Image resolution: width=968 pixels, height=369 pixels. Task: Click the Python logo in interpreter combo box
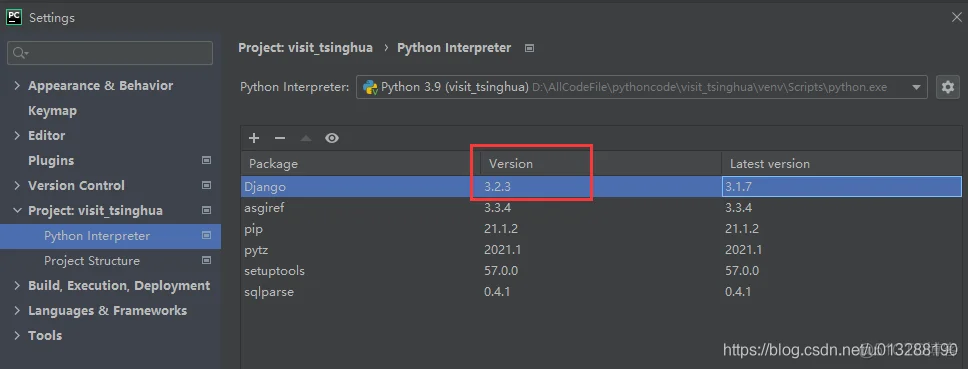pyautogui.click(x=370, y=87)
